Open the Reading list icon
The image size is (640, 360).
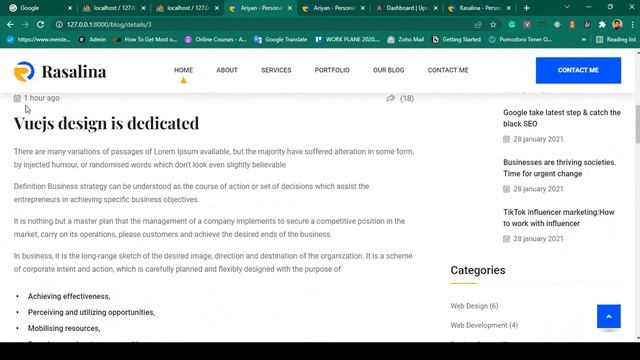click(599, 40)
